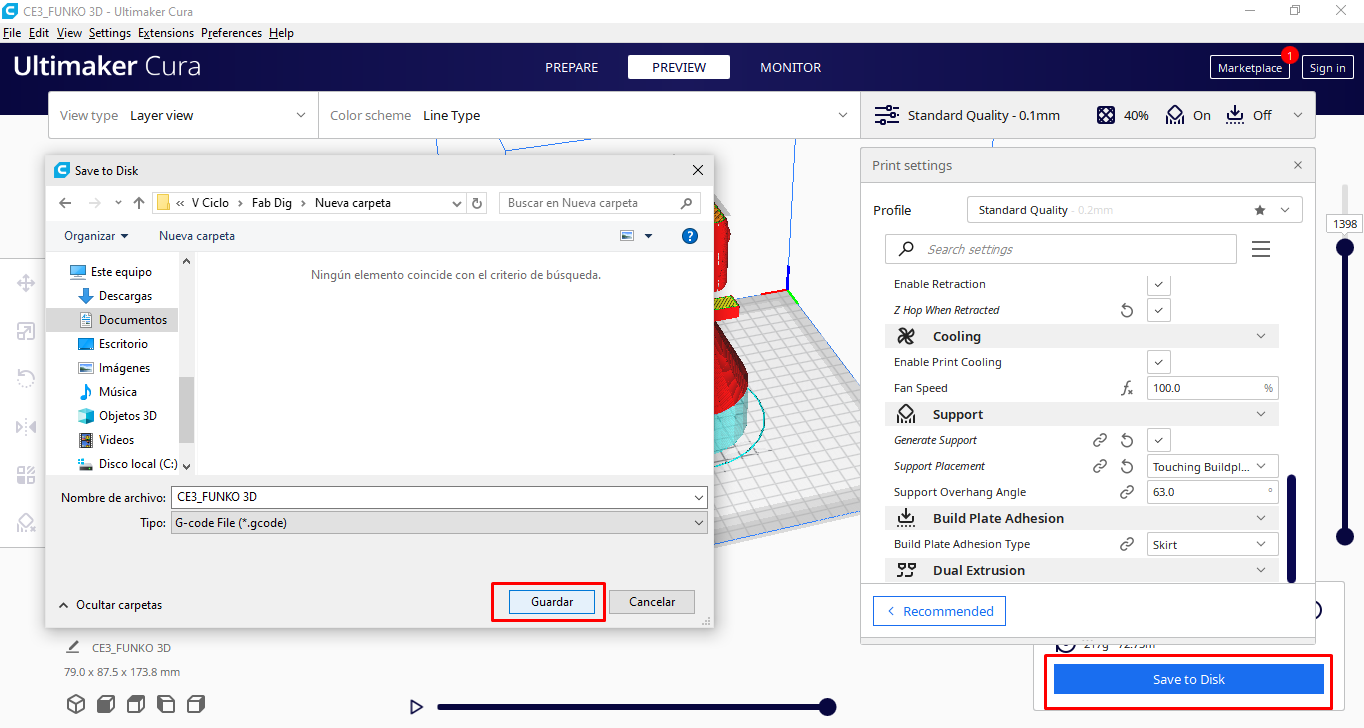Open the Support Placement dropdown
Image resolution: width=1364 pixels, height=728 pixels.
[1213, 466]
